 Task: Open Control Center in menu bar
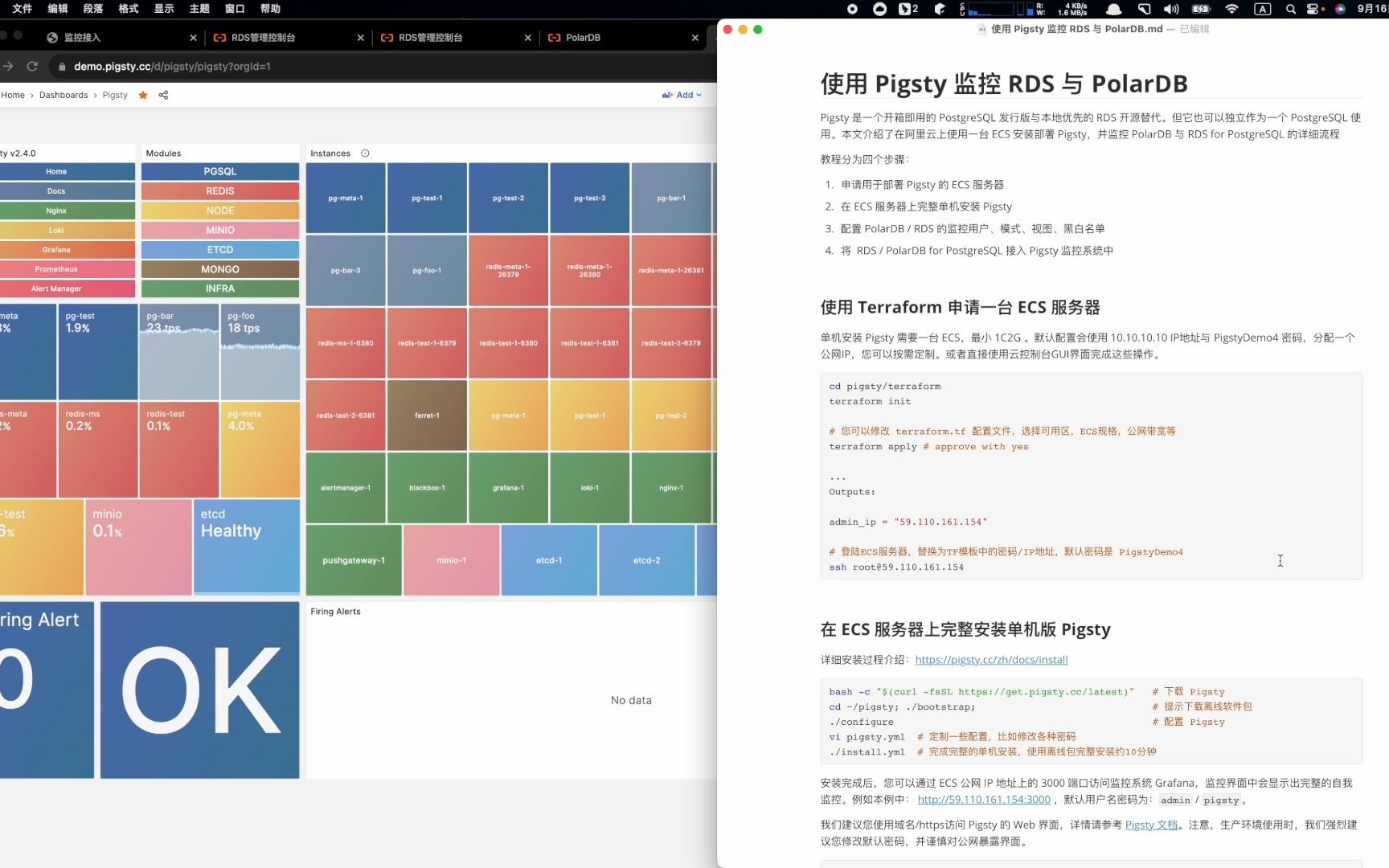click(x=1314, y=9)
